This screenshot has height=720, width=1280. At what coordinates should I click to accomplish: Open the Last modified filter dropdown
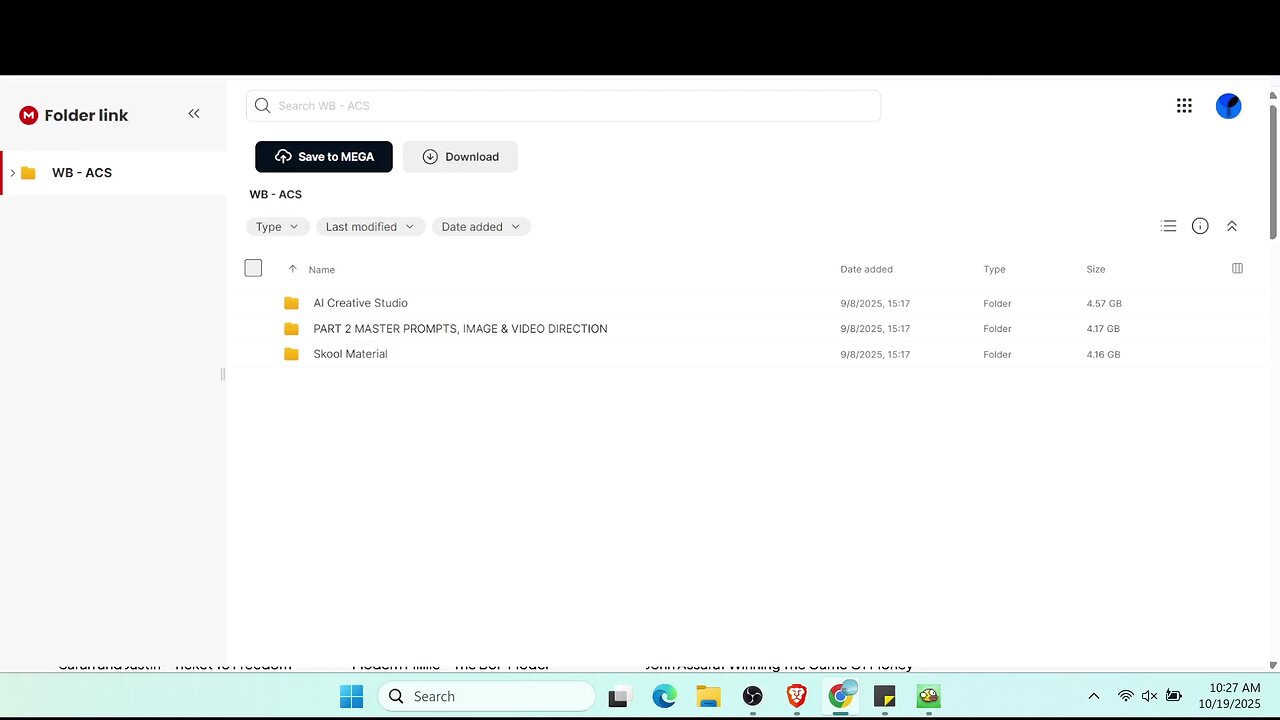(x=371, y=227)
